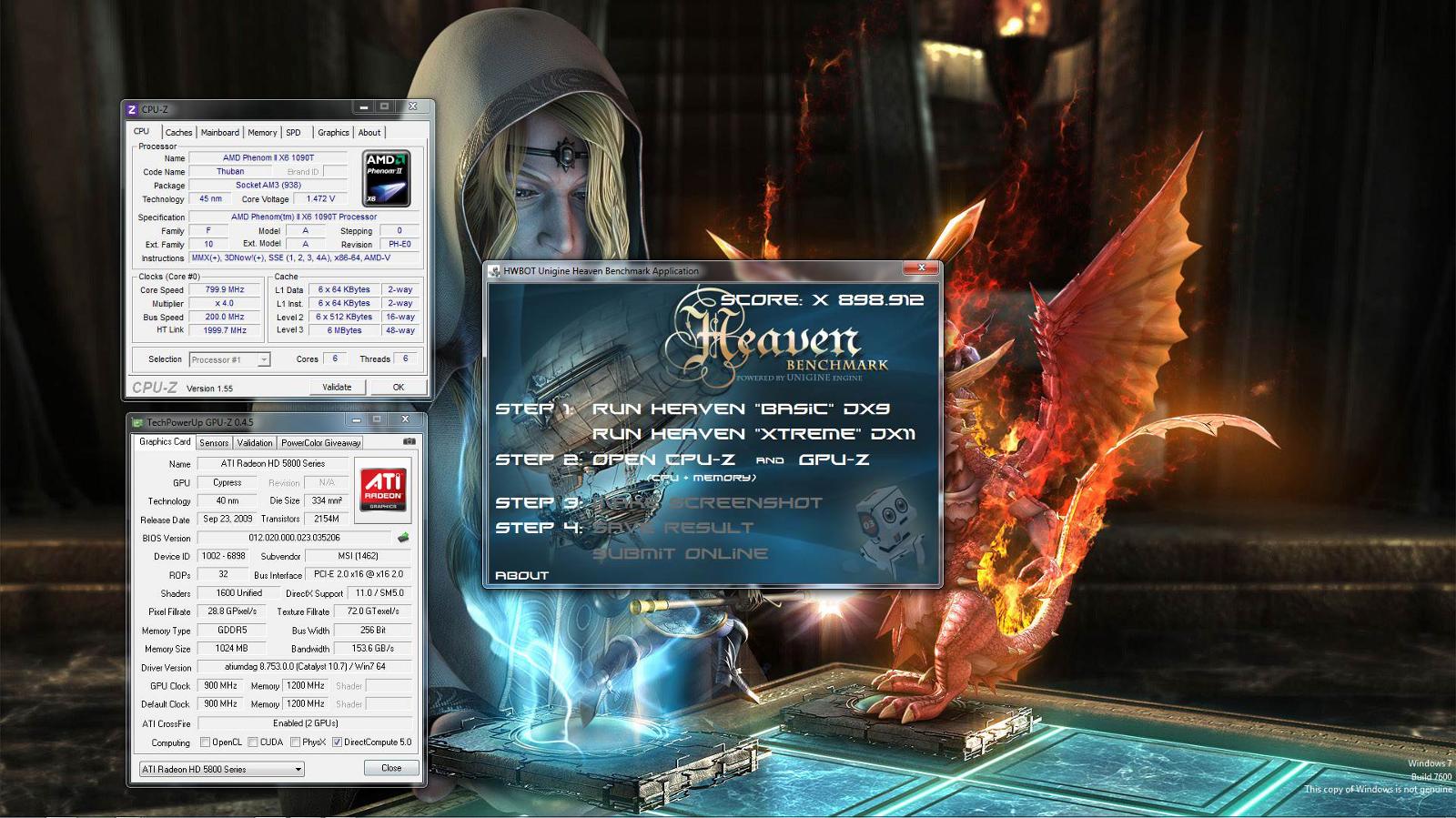Click the AMD Phenom II logo in CPU-Z

[386, 177]
